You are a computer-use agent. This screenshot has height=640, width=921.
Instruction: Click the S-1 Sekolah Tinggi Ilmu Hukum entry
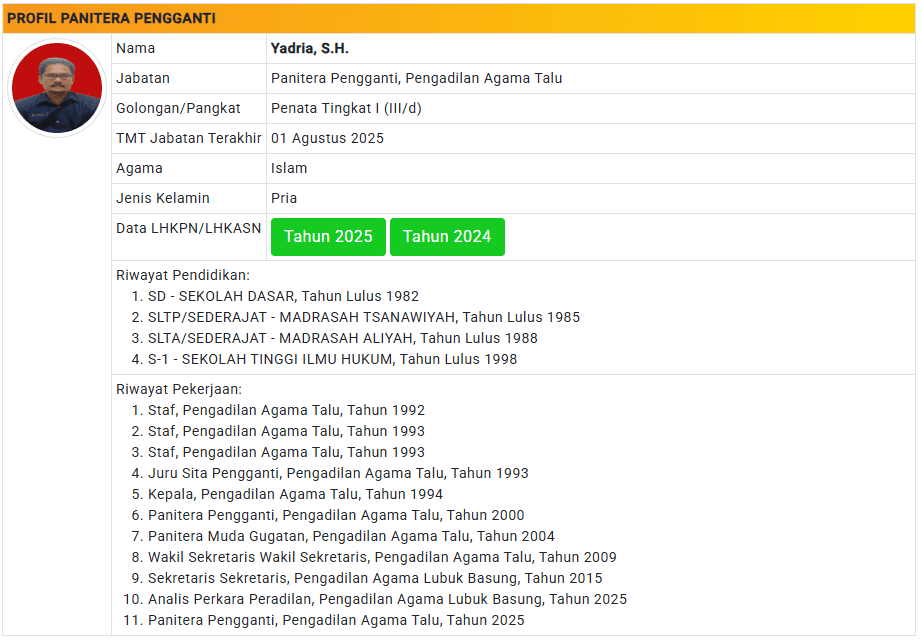coord(332,359)
